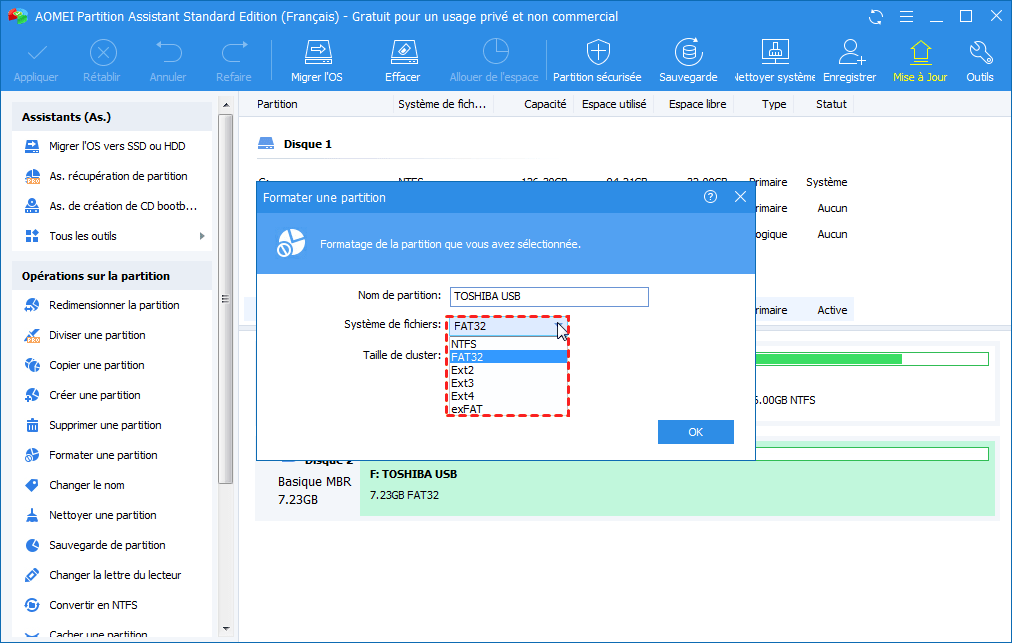The image size is (1012, 643).
Task: Expand the Tous les outils submenu arrow
Action: (x=202, y=236)
